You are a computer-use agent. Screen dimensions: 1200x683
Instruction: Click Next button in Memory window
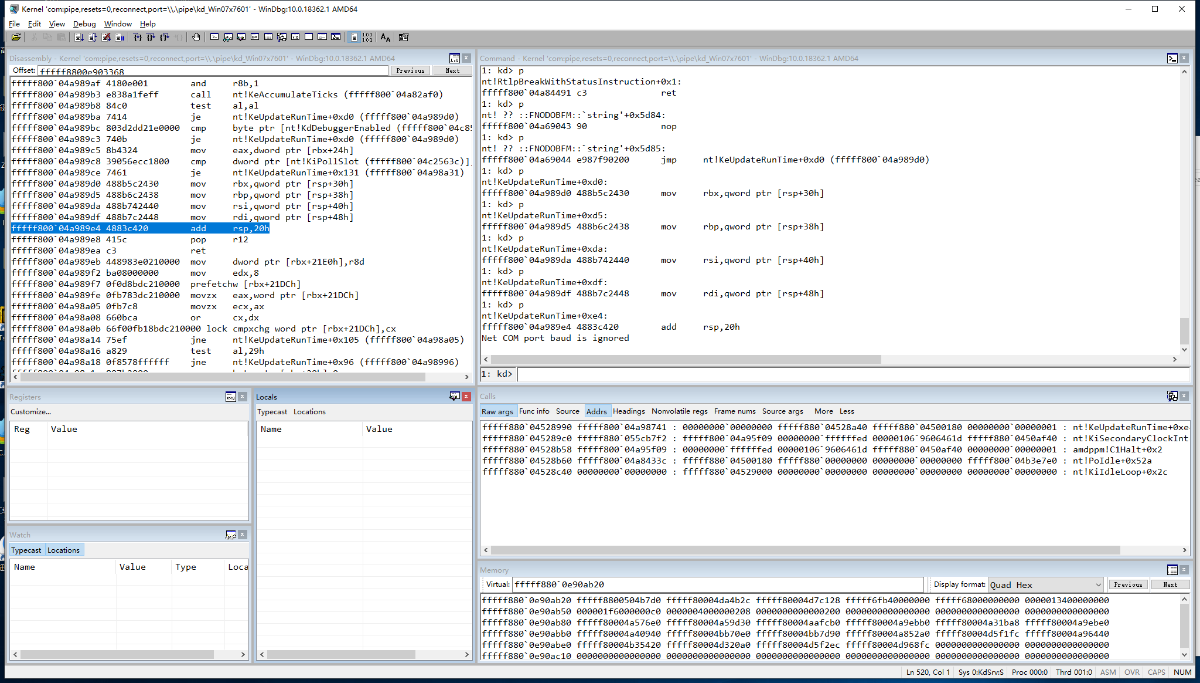click(x=1169, y=584)
